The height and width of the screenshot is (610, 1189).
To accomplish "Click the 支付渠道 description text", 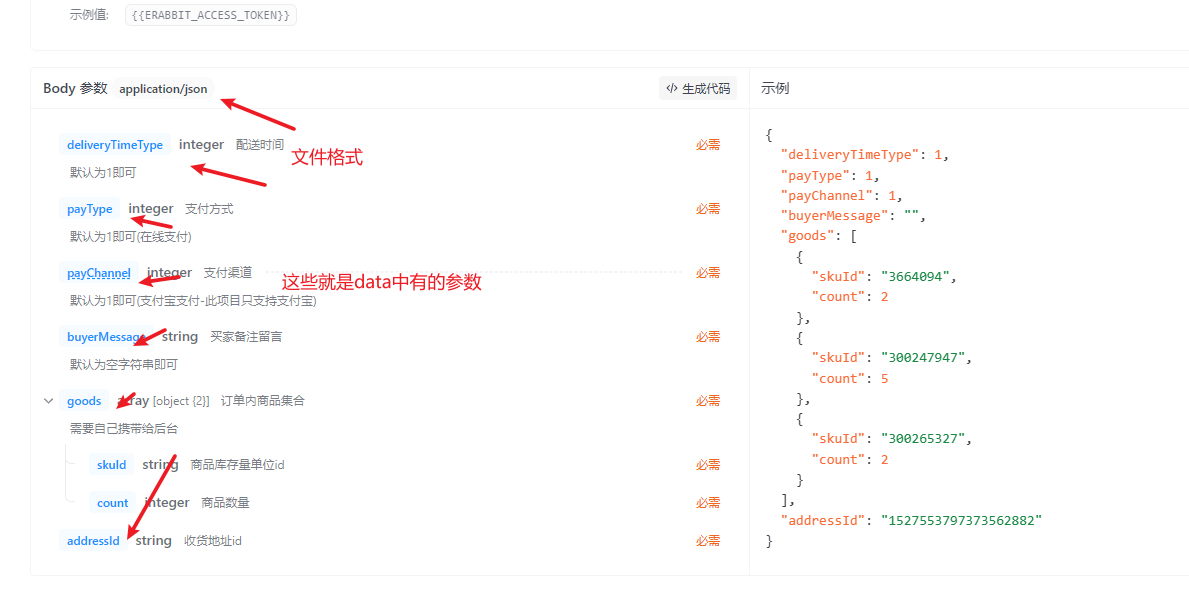I will (x=227, y=272).
